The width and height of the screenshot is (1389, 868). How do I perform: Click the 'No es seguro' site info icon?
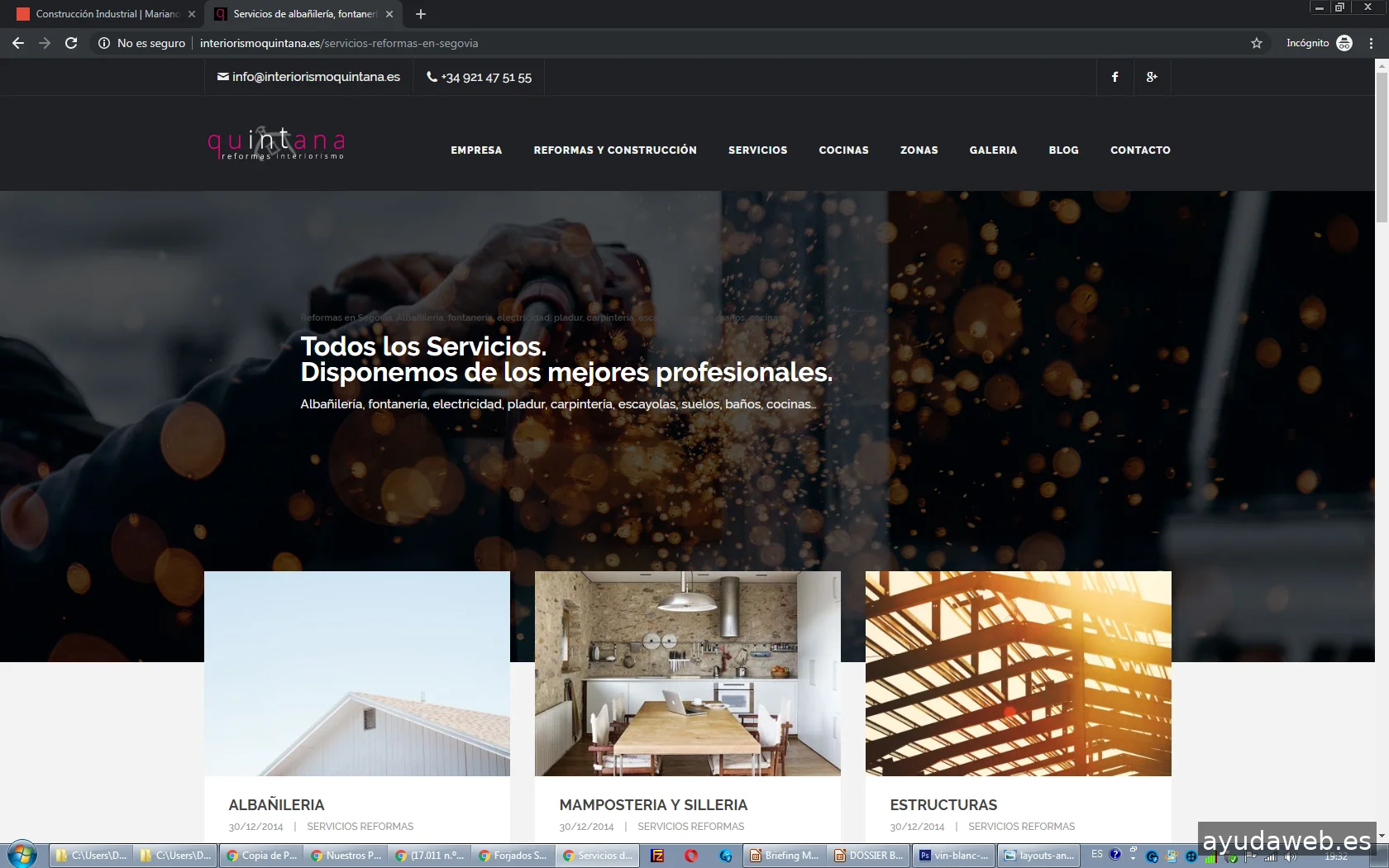pyautogui.click(x=104, y=43)
